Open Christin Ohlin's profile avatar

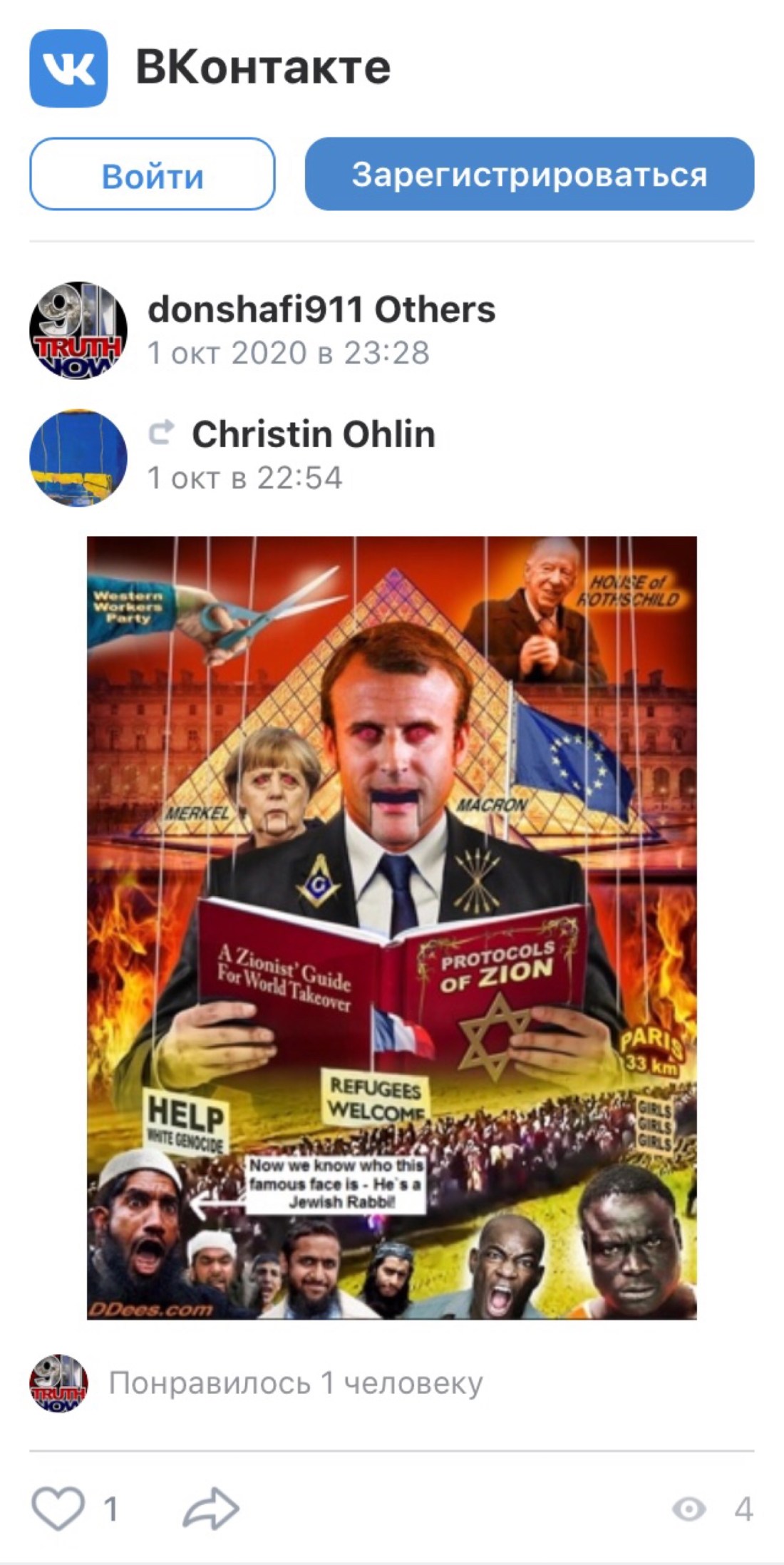click(78, 458)
